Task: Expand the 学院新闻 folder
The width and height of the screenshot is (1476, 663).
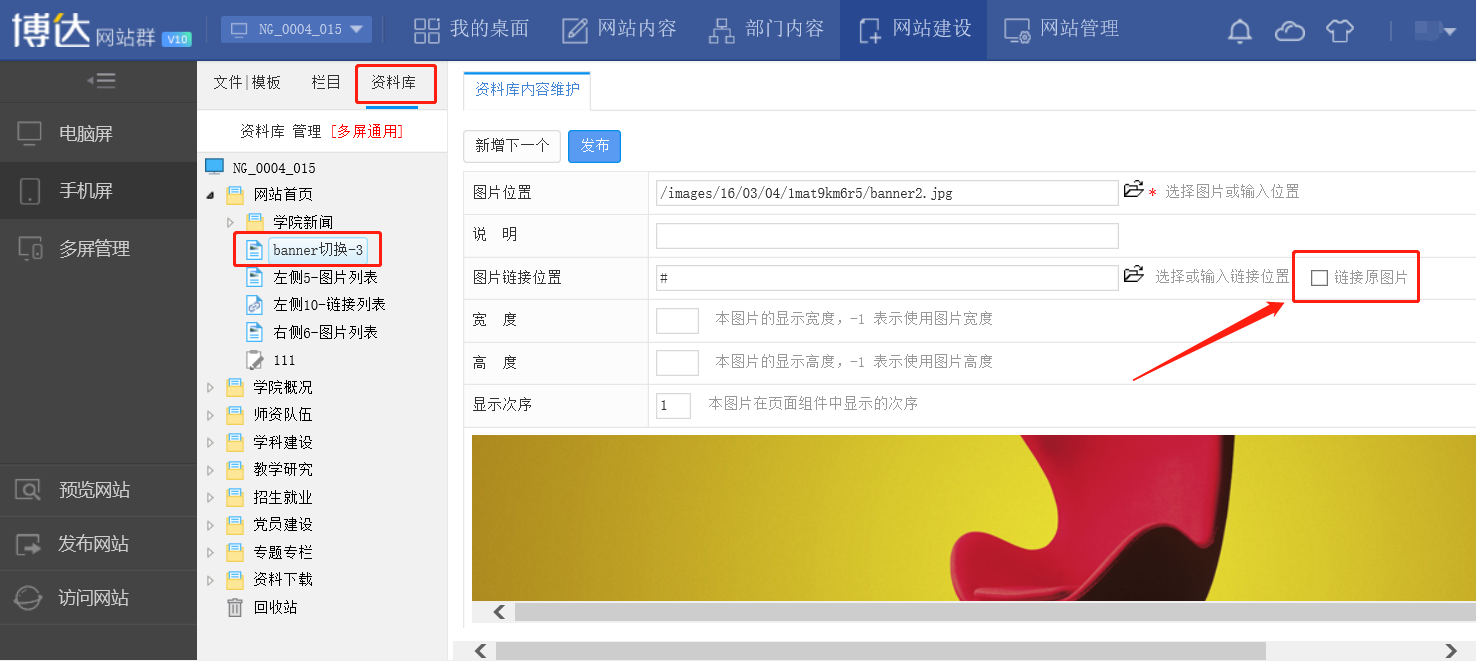Action: point(230,222)
